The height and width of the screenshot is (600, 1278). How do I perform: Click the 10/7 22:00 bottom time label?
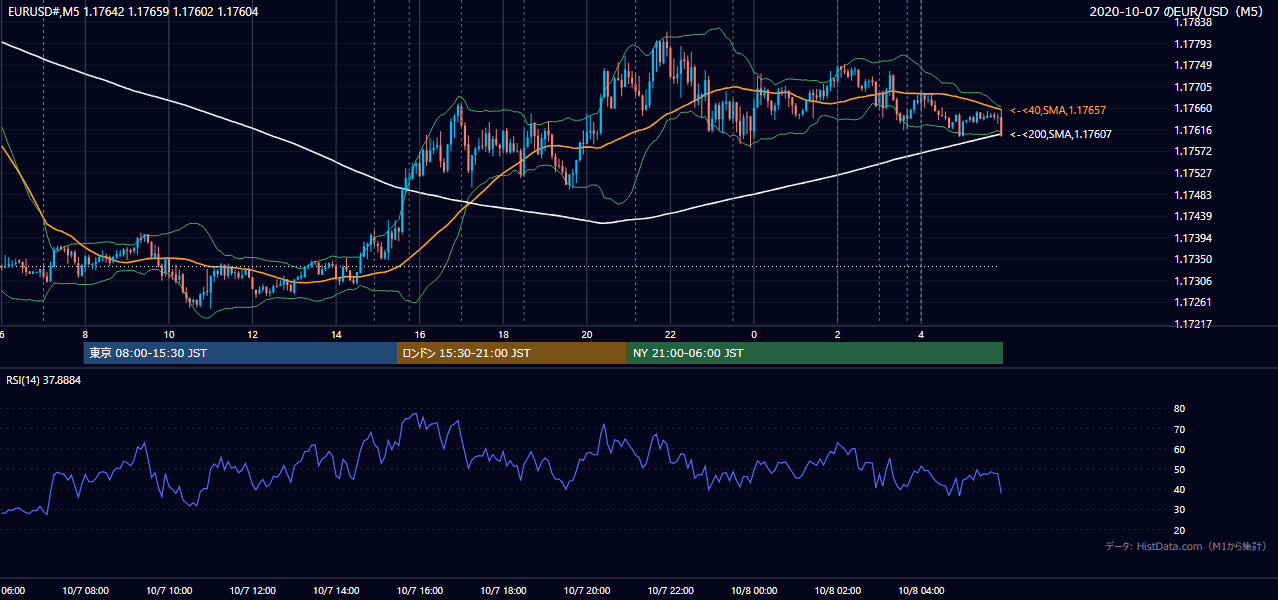tap(670, 591)
